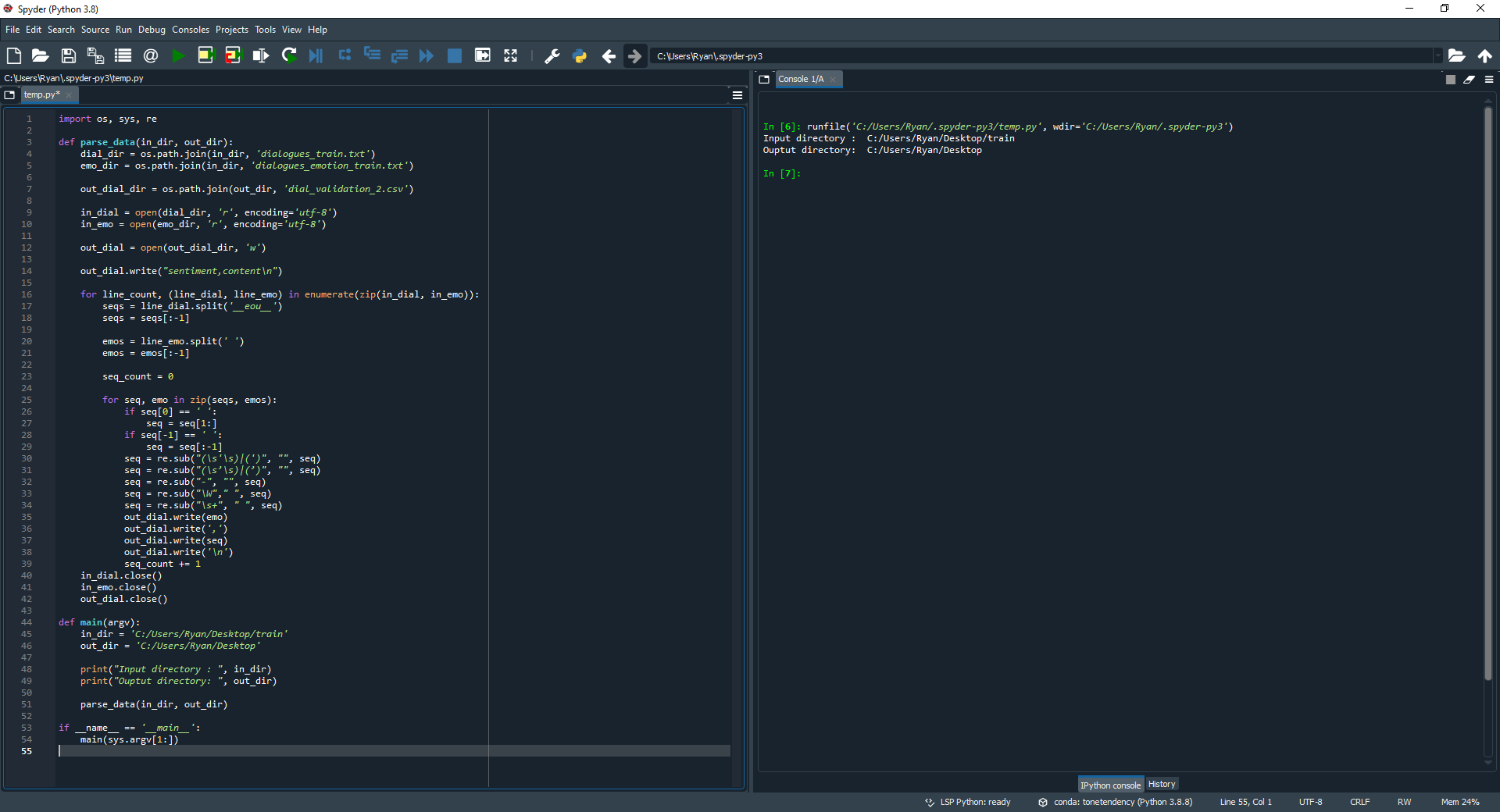The height and width of the screenshot is (812, 1500).
Task: Click the browse working directory folder icon
Action: (1456, 55)
